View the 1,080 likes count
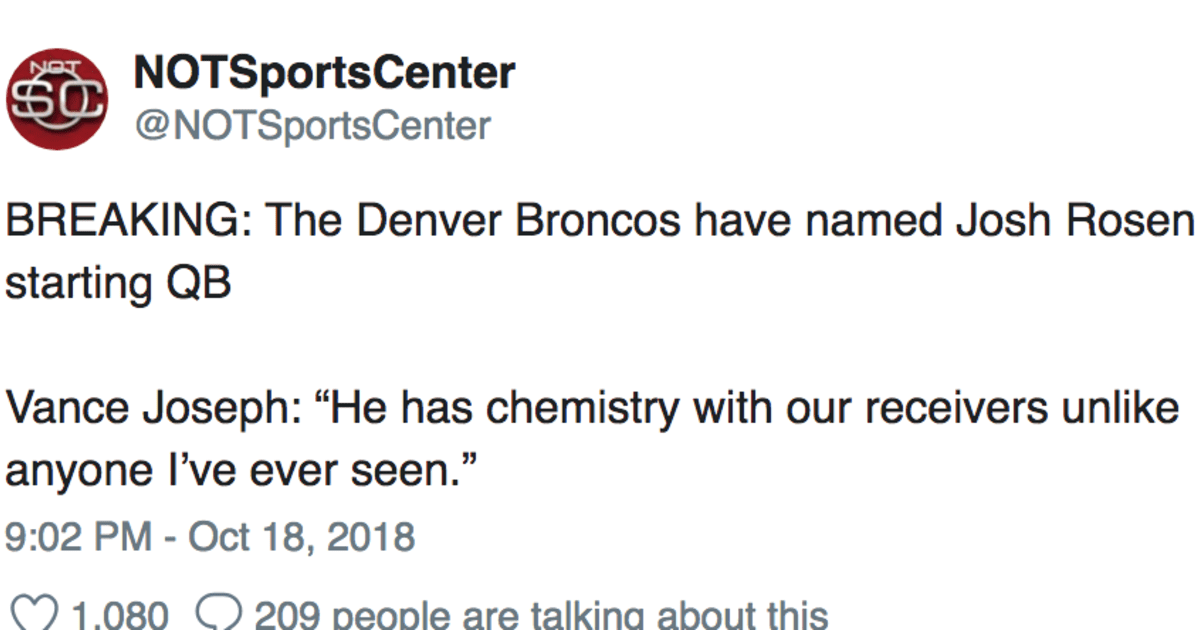This screenshot has width=1200, height=630. pos(118,615)
